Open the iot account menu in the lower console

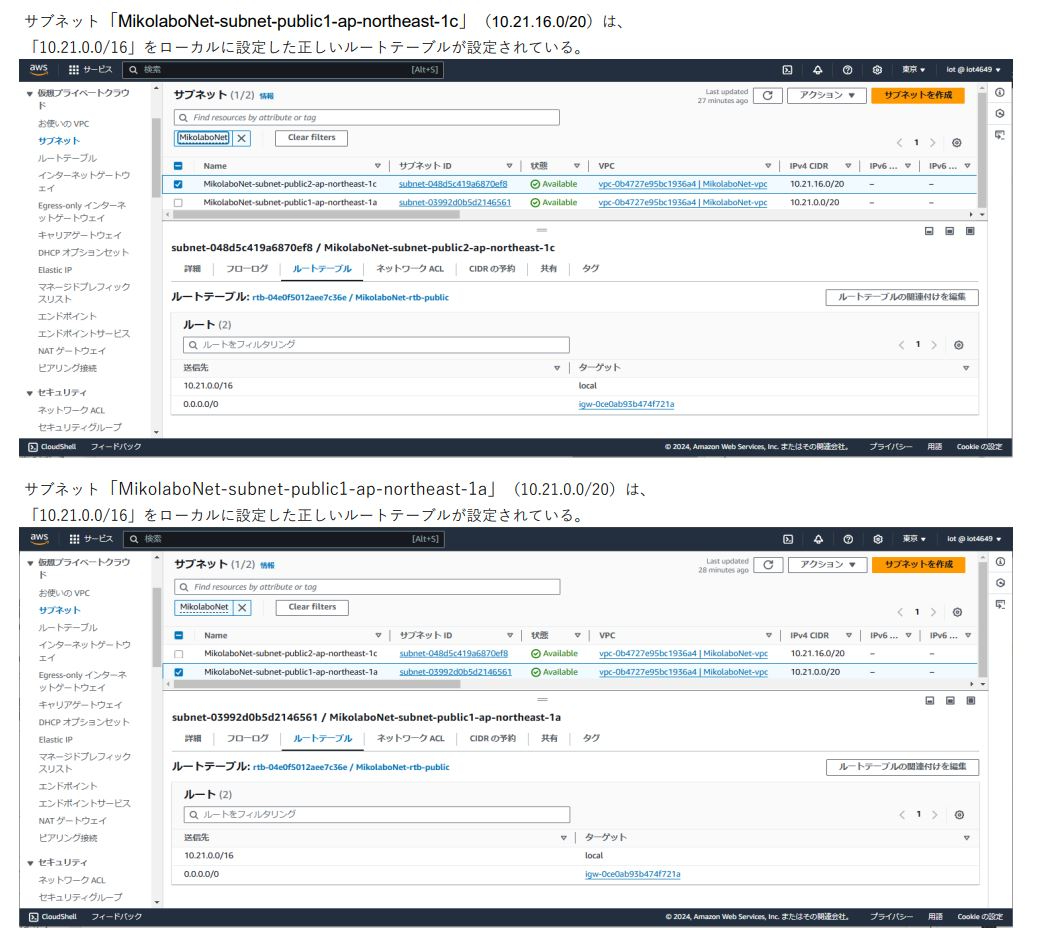(974, 539)
